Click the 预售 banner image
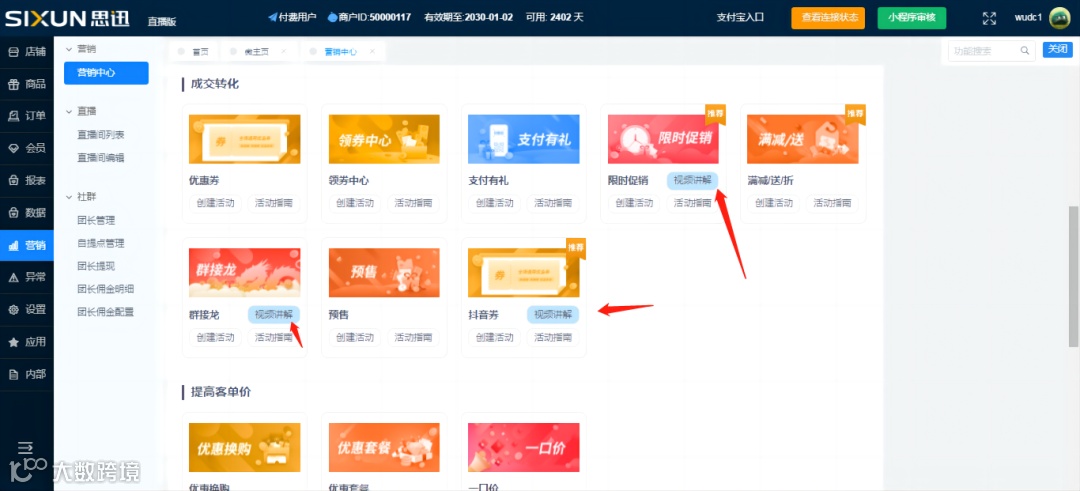 pos(384,273)
